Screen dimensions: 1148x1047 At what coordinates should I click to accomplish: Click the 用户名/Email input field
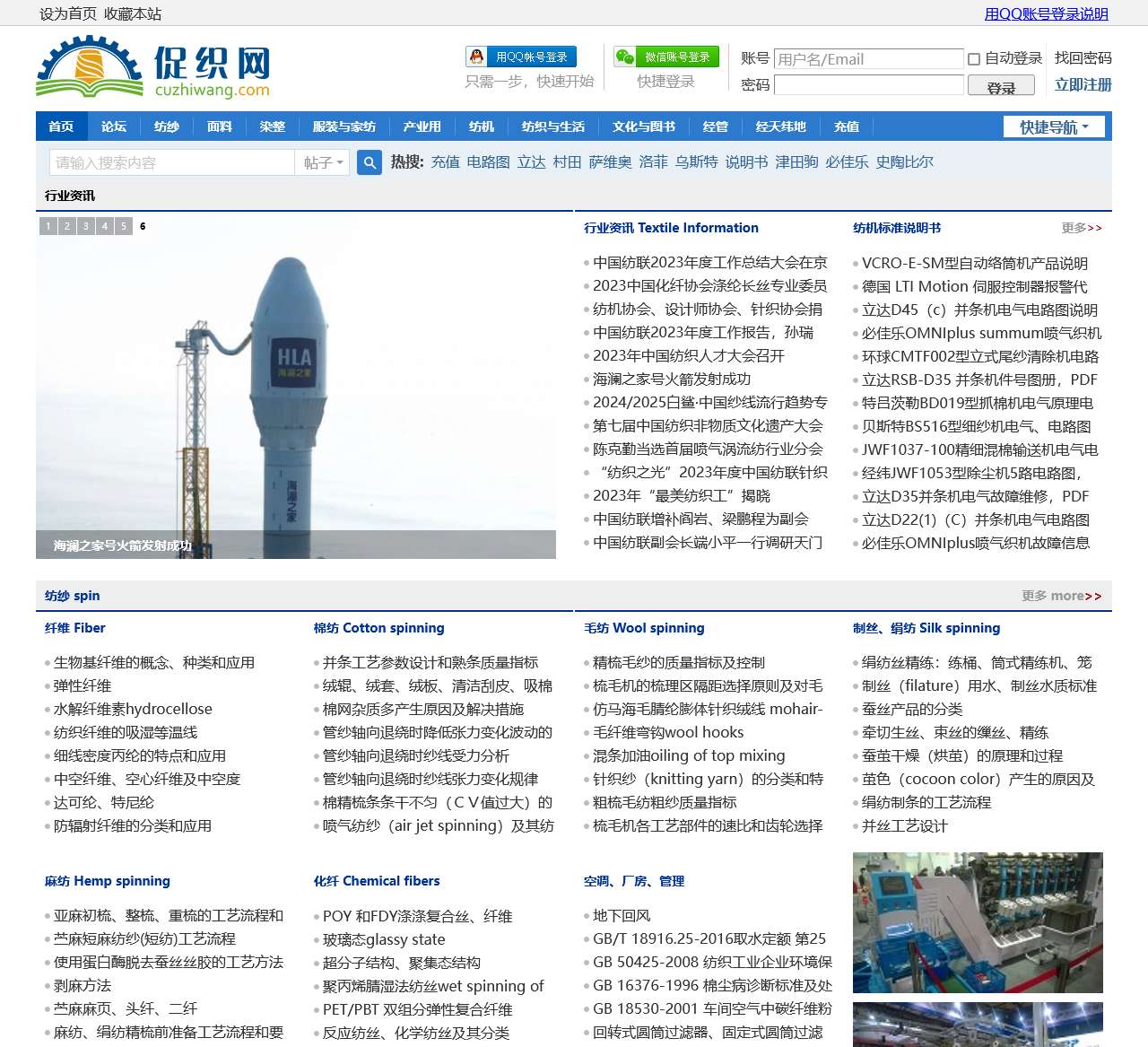pos(868,58)
